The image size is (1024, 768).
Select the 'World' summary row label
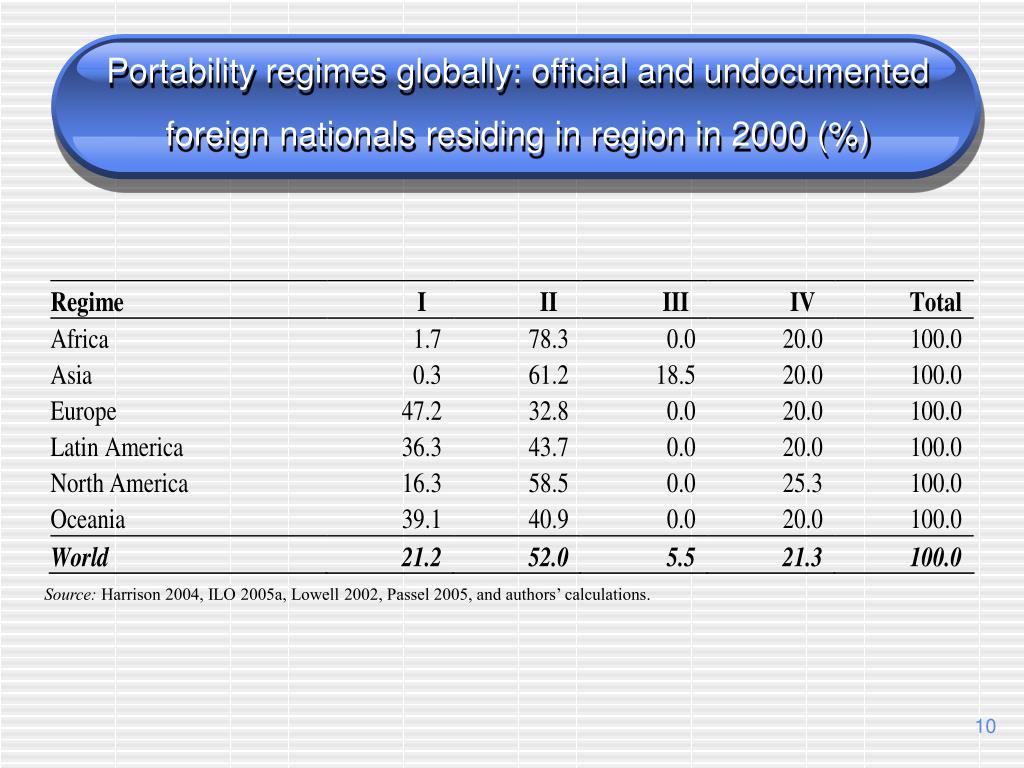[x=79, y=557]
